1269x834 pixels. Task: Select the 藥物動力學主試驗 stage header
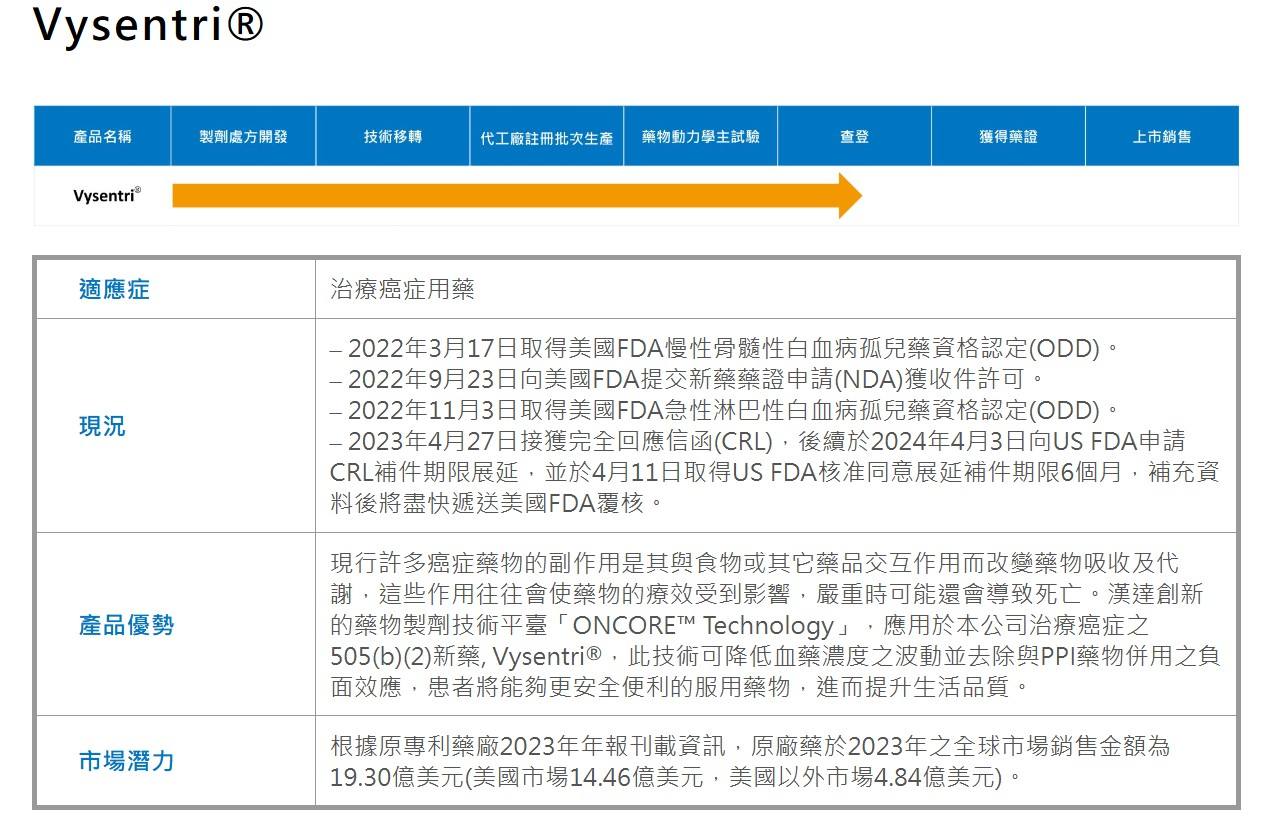click(700, 136)
